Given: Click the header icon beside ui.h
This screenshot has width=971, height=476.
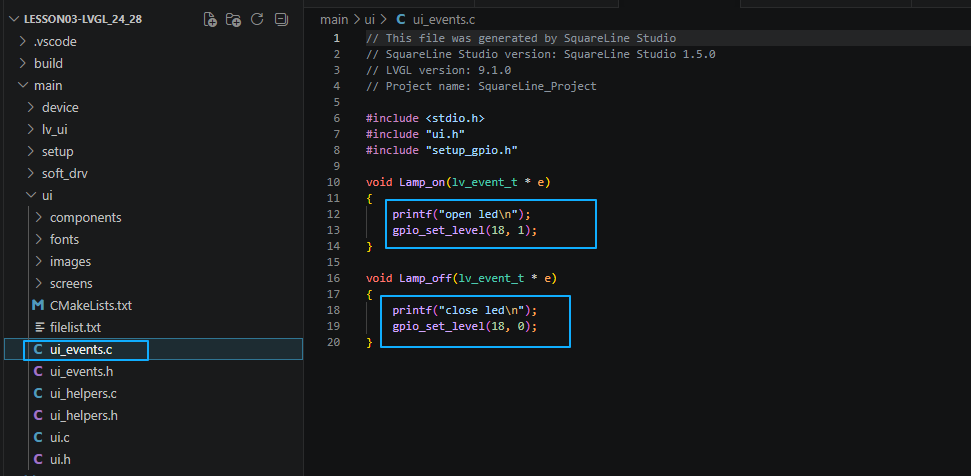Looking at the screenshot, I should coord(38,459).
